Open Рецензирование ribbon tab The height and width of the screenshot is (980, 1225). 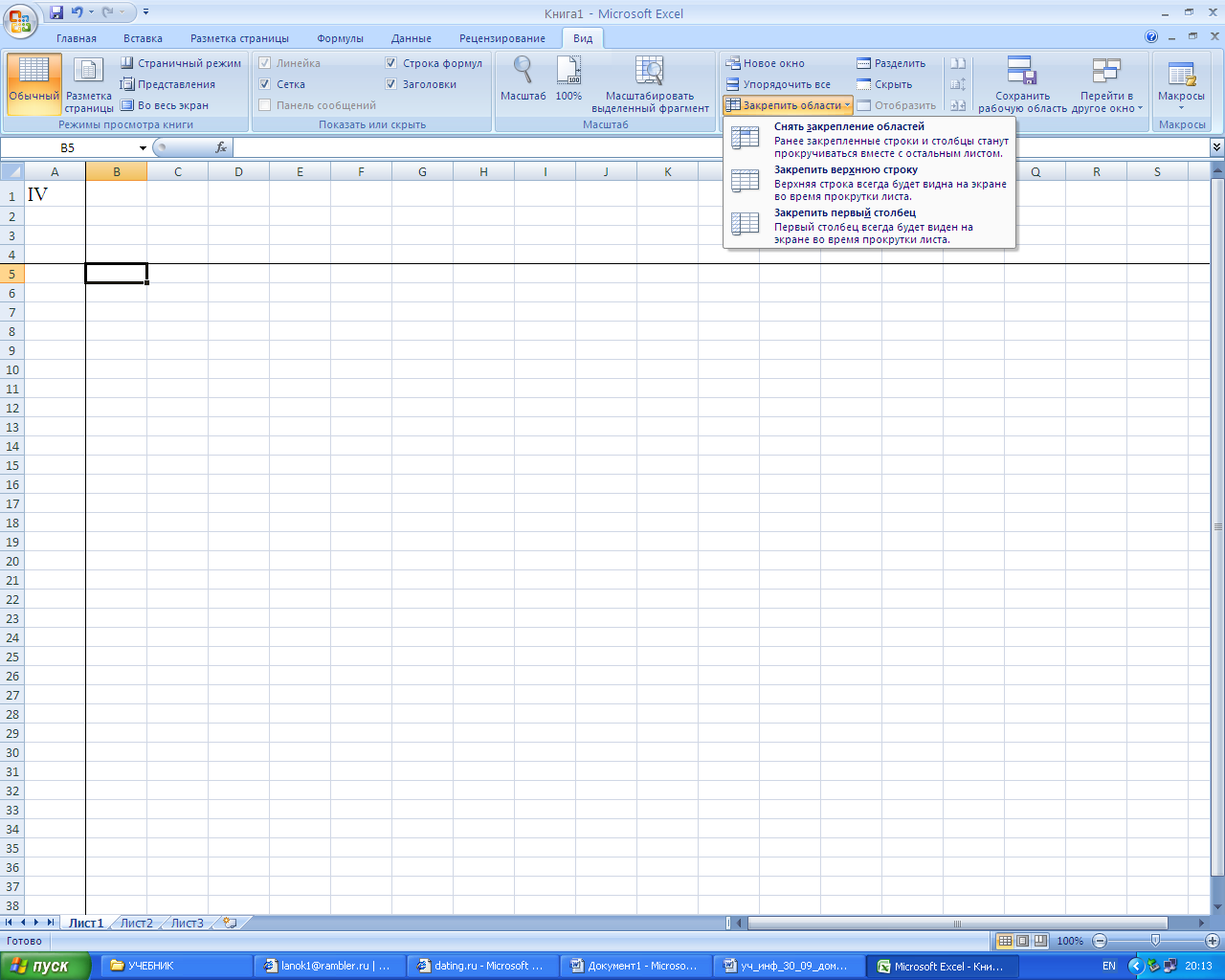[502, 38]
